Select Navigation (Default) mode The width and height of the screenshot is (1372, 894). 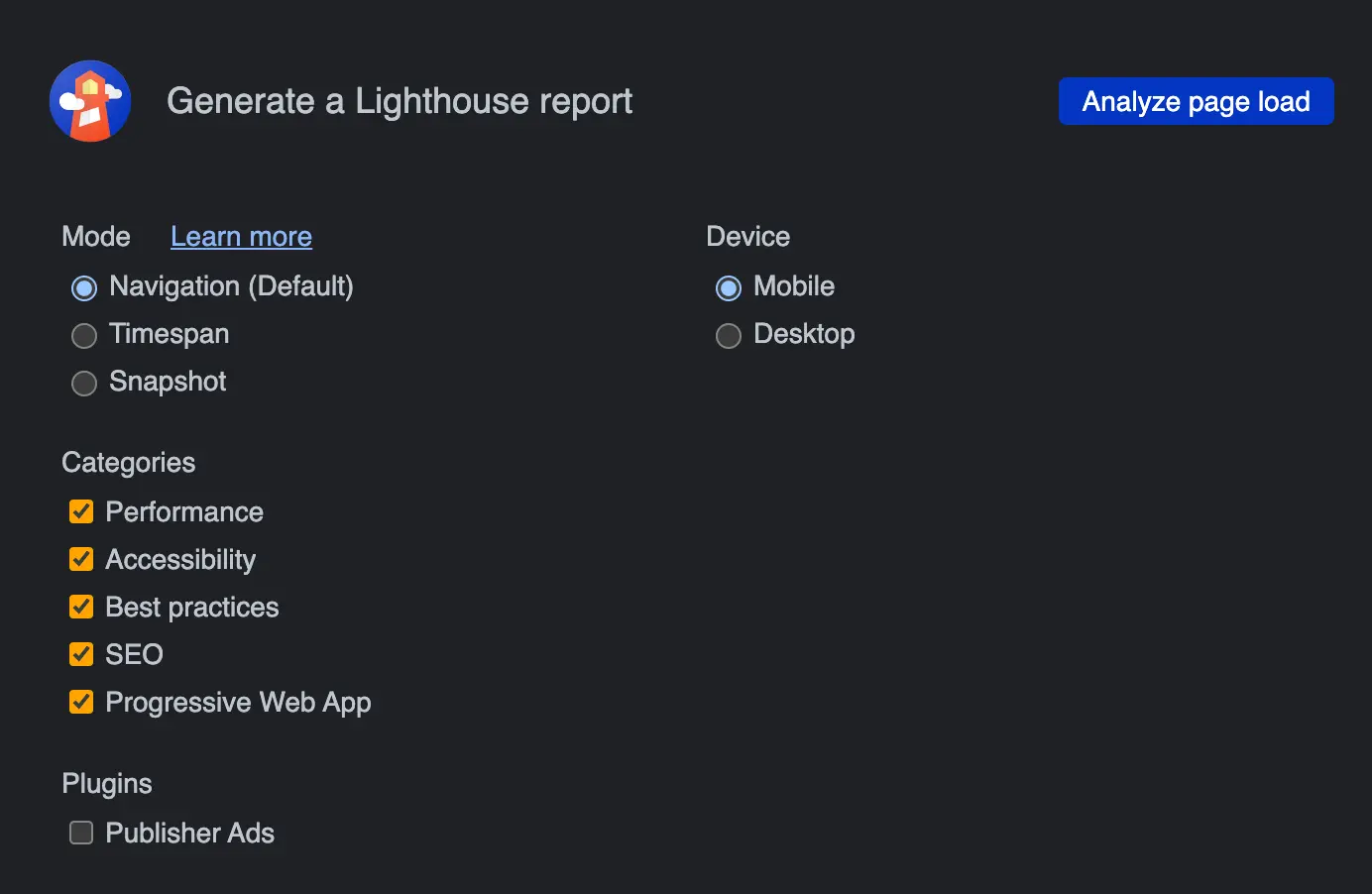84,288
